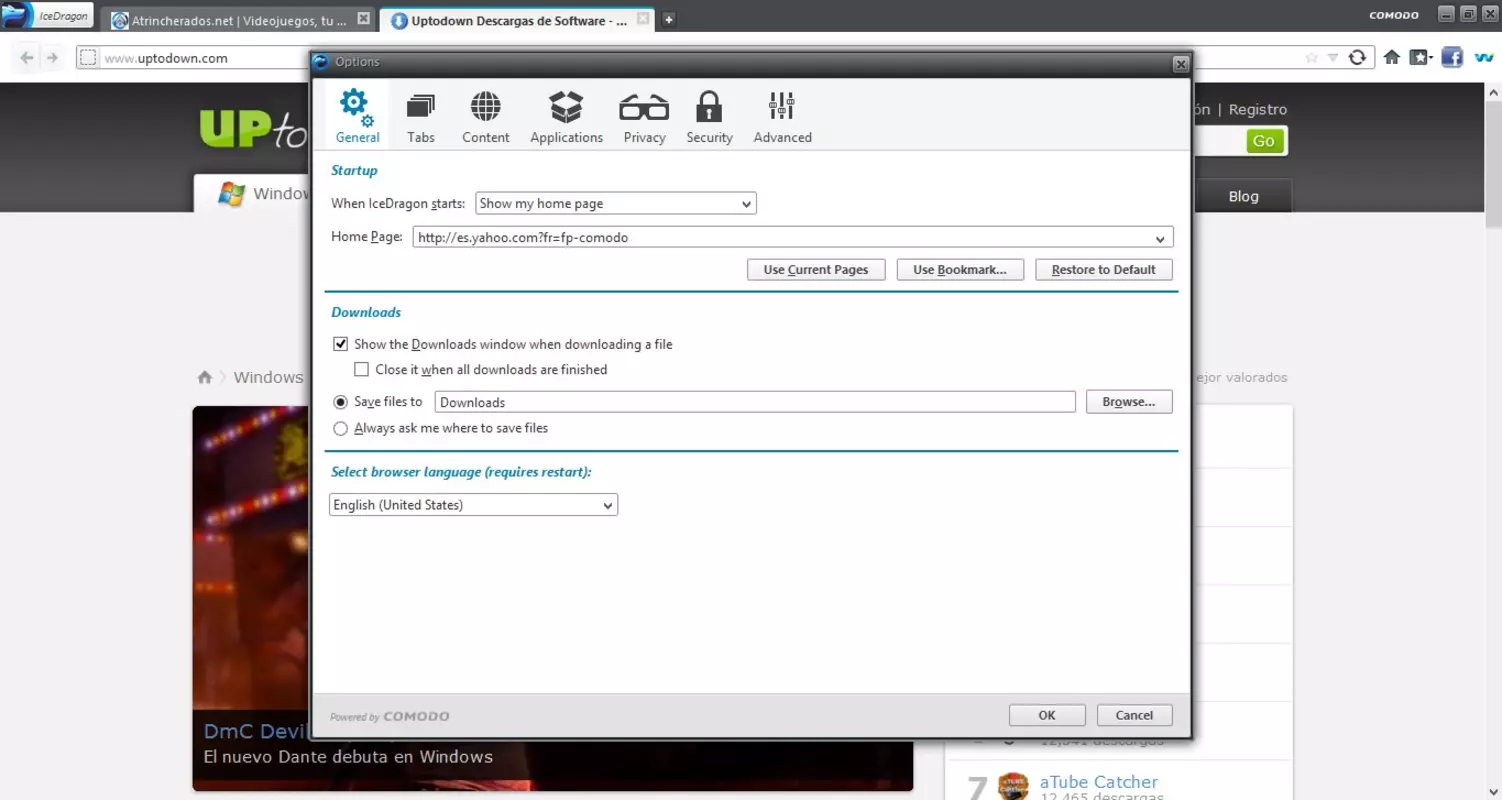The height and width of the screenshot is (800, 1502).
Task: Close the Uptodown Descargas tab
Action: coord(643,19)
